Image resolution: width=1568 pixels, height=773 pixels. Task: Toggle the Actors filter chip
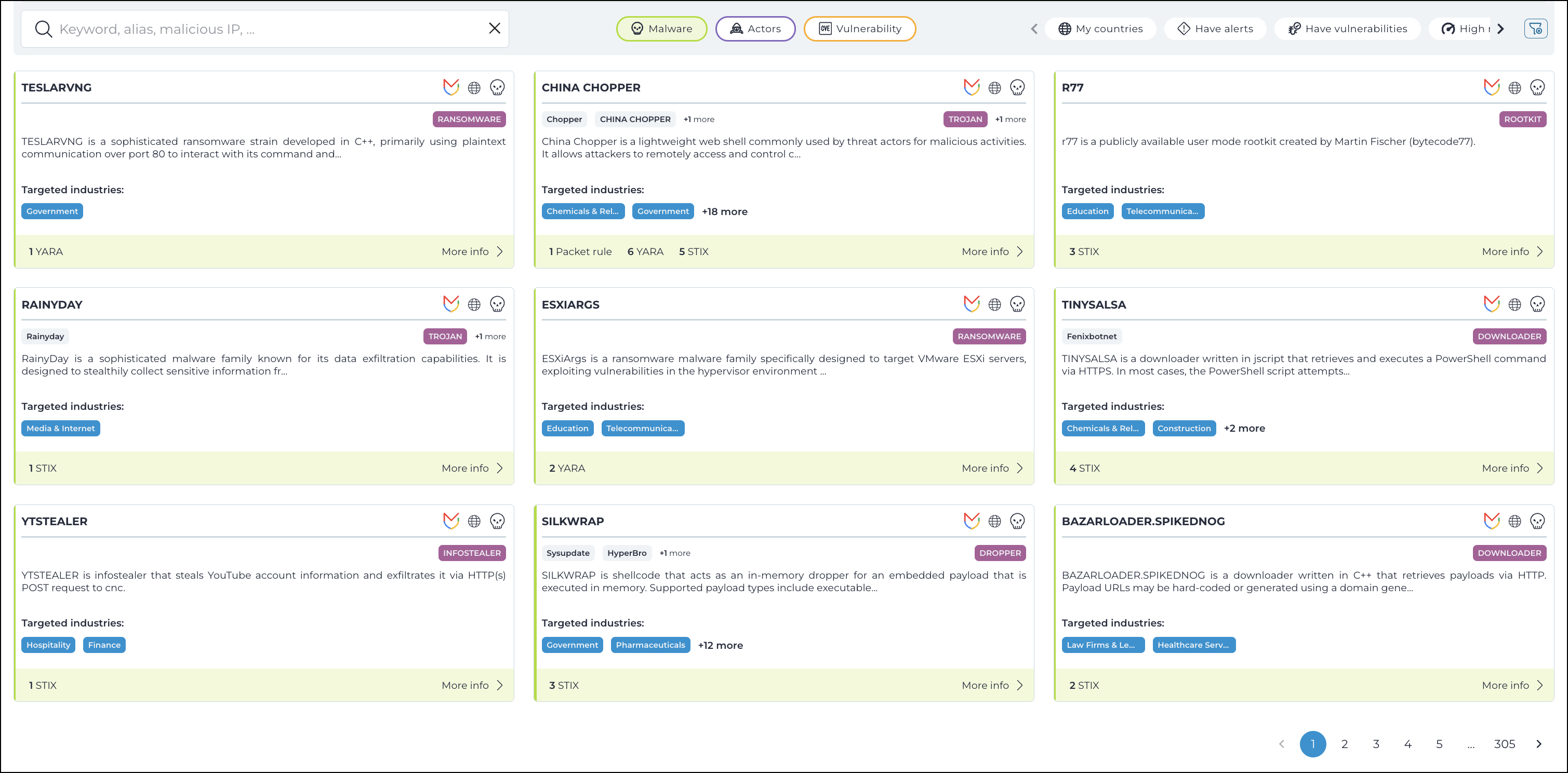755,29
